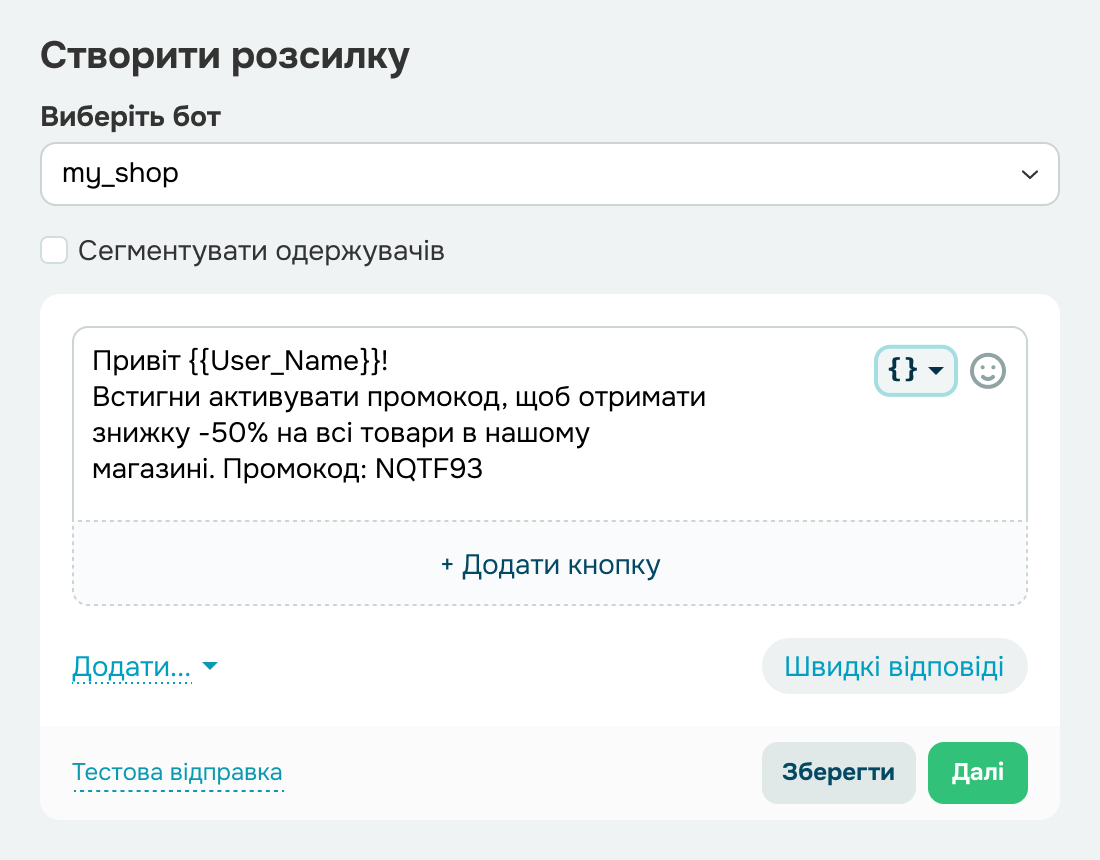Click the promo code NQTF93 text
Image resolution: width=1100 pixels, height=860 pixels.
click(x=429, y=470)
